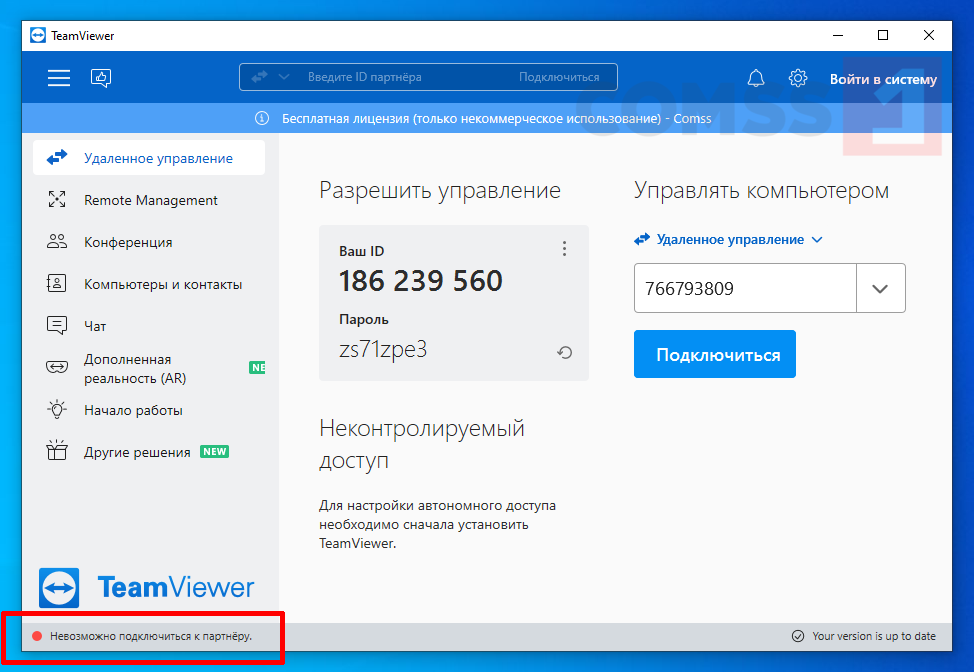This screenshot has height=672, width=974.
Task: Open Дополненная реальность (AR)
Action: point(149,368)
